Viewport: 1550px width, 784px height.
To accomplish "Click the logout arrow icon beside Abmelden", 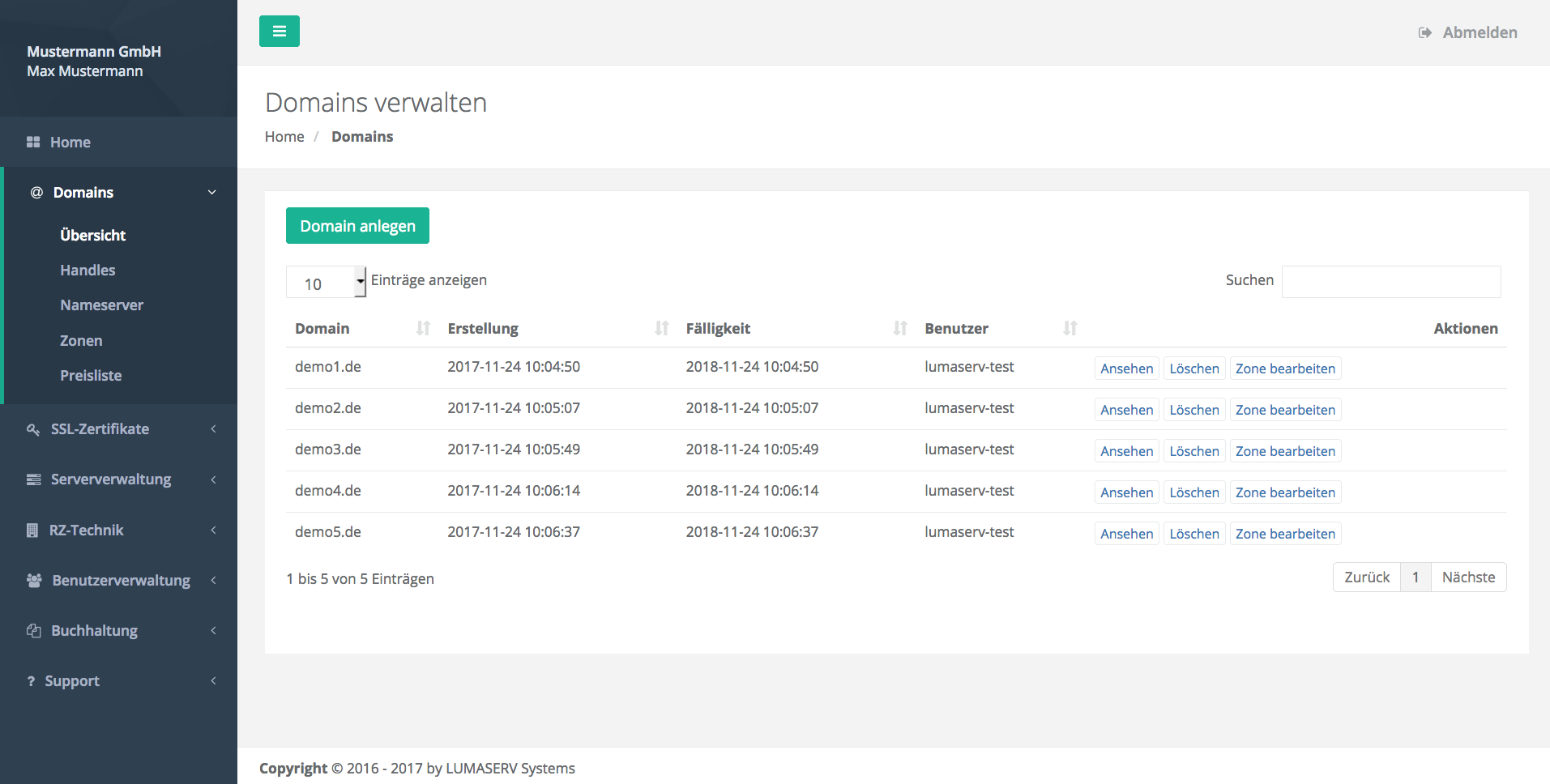I will (x=1424, y=32).
